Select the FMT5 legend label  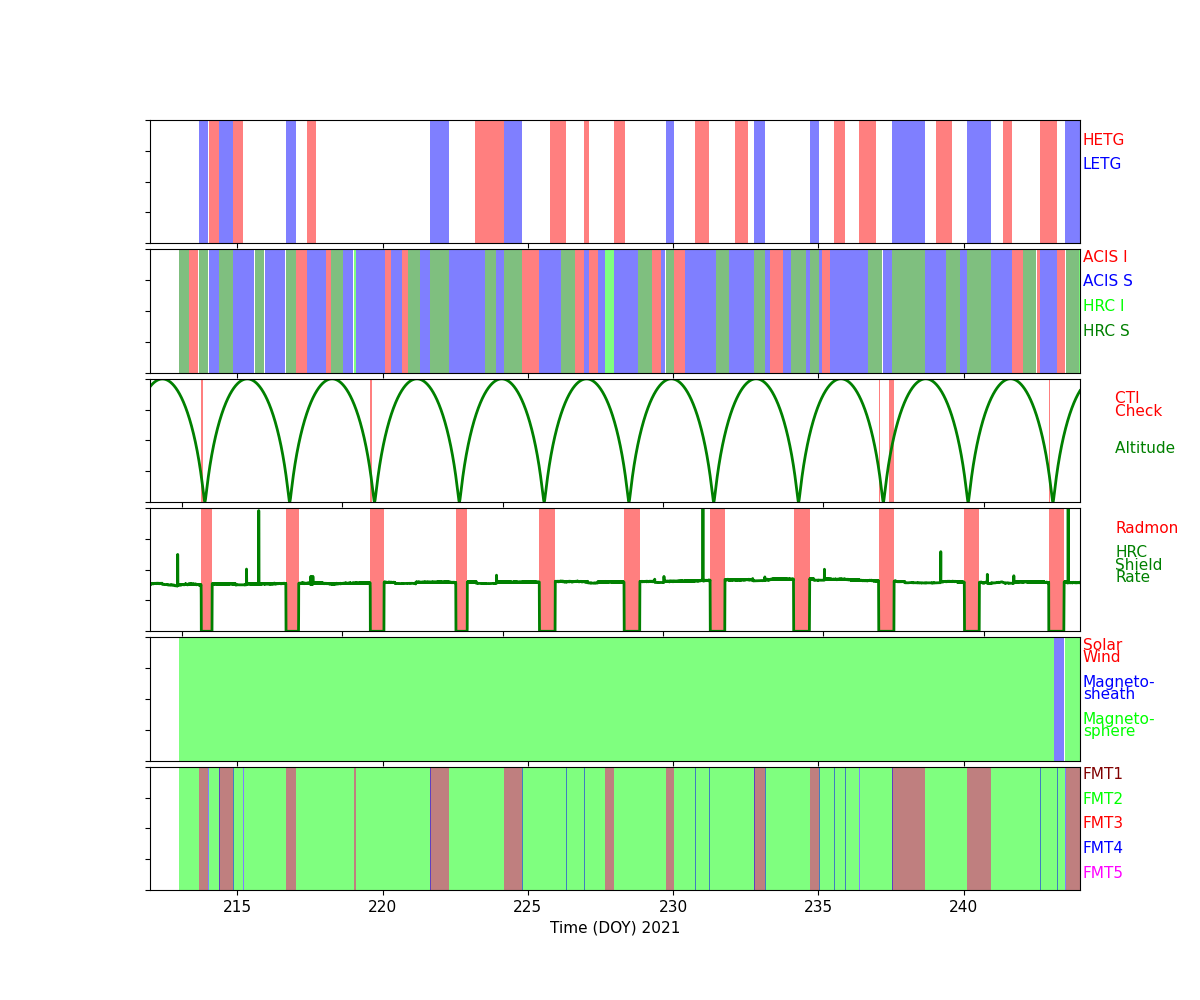point(1102,873)
